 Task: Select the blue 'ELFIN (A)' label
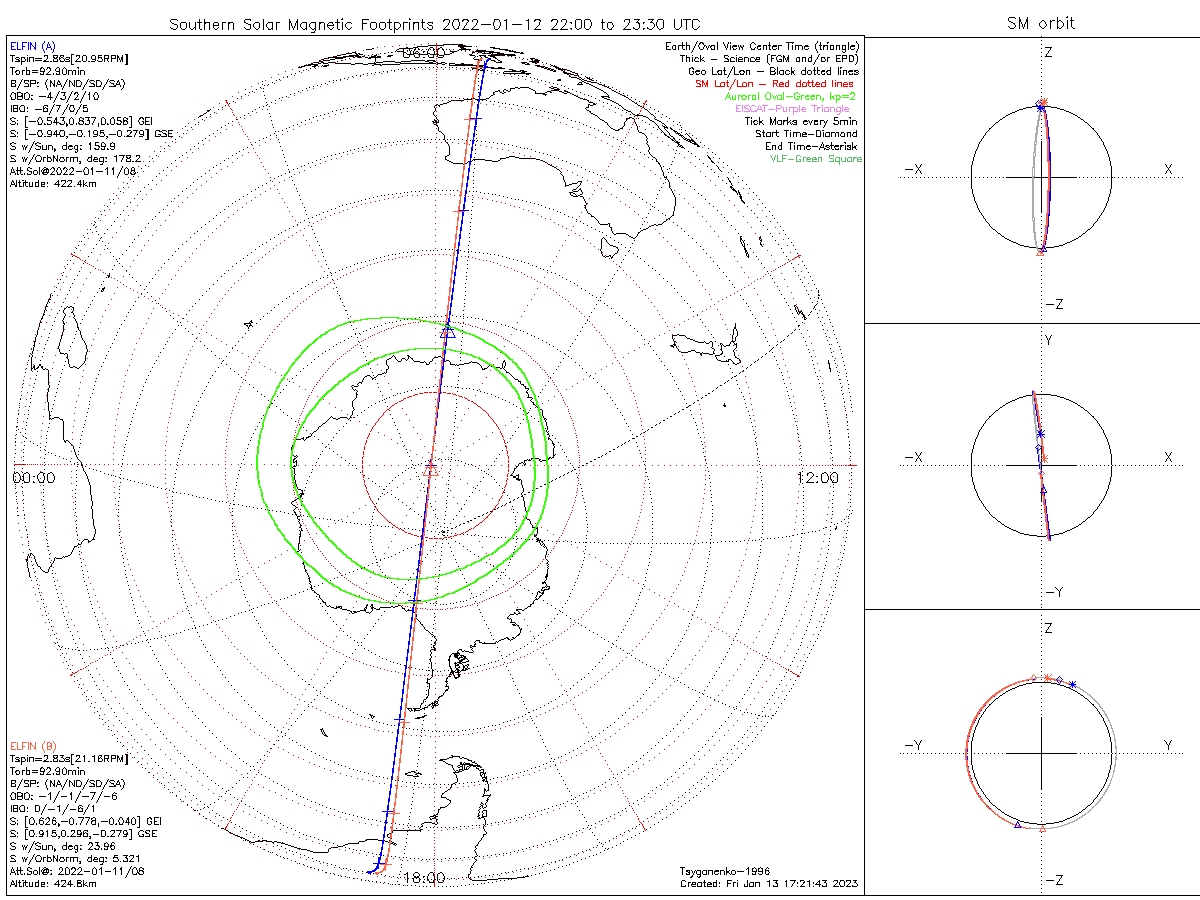tap(32, 47)
